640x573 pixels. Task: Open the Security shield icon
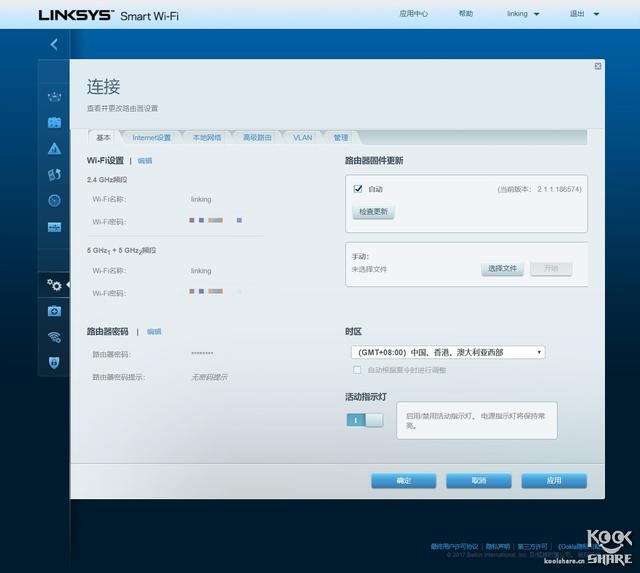(x=54, y=362)
